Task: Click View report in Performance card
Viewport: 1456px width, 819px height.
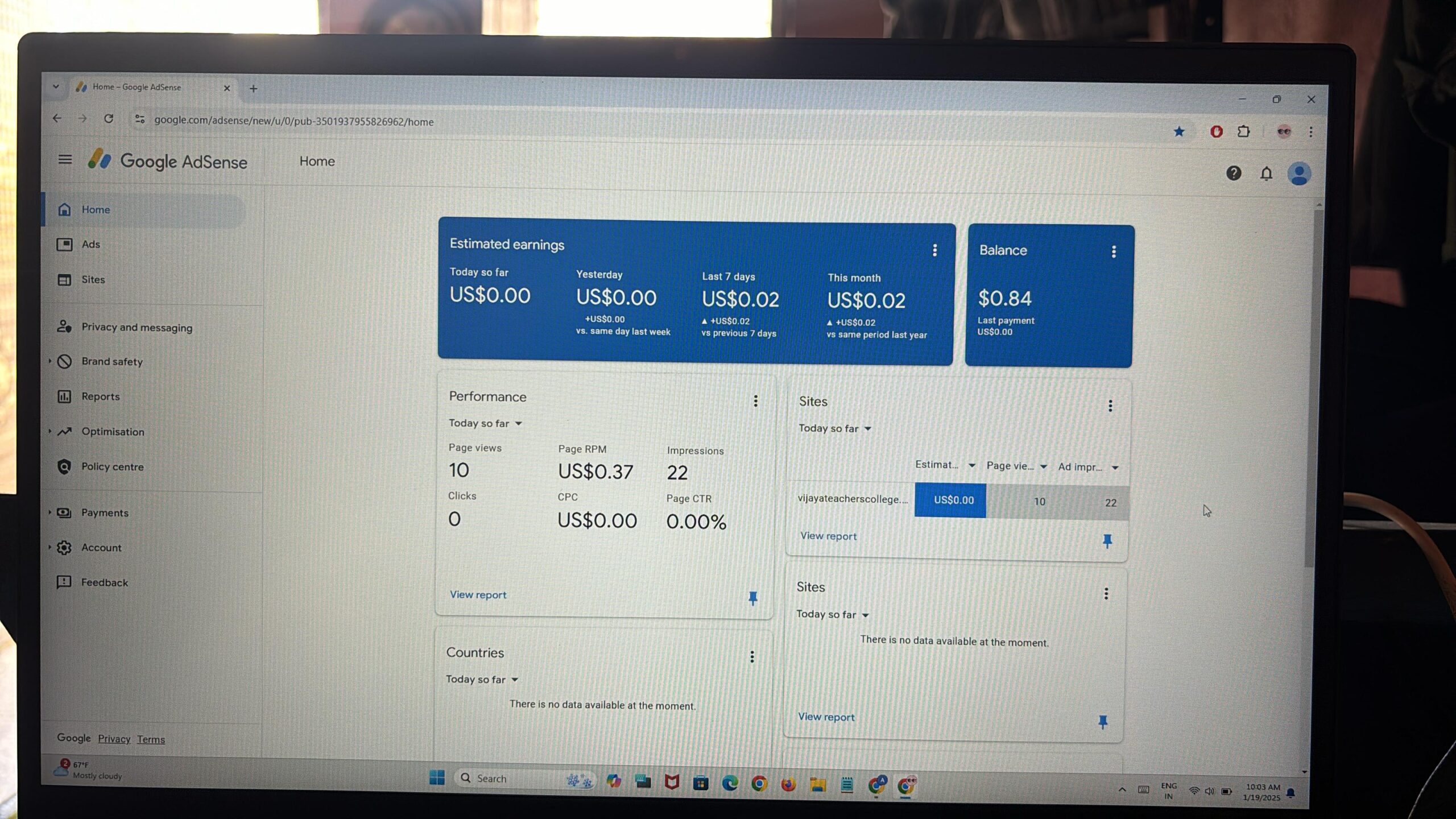Action: [x=478, y=594]
